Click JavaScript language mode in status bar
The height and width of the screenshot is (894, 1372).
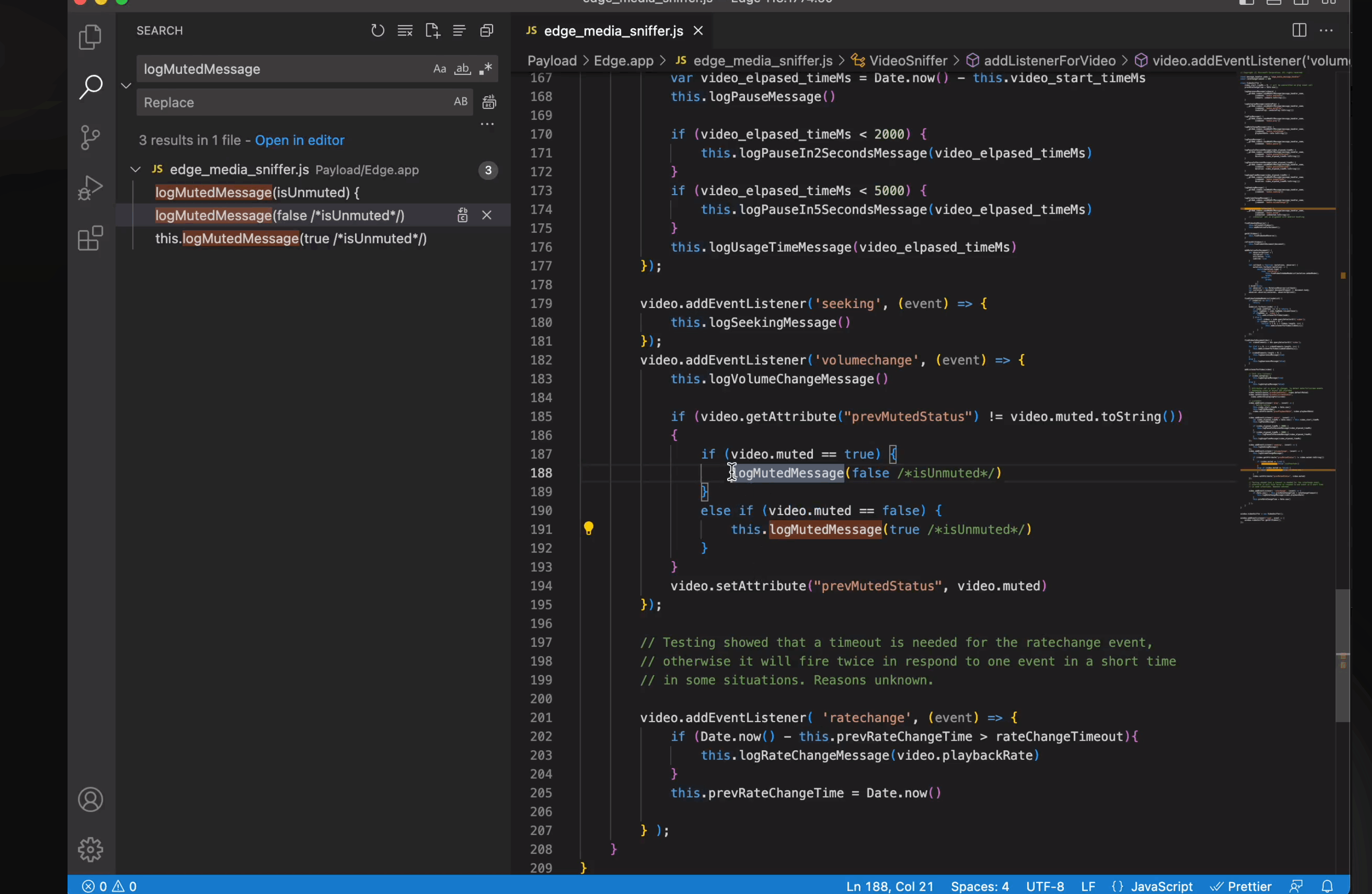pos(1161,886)
